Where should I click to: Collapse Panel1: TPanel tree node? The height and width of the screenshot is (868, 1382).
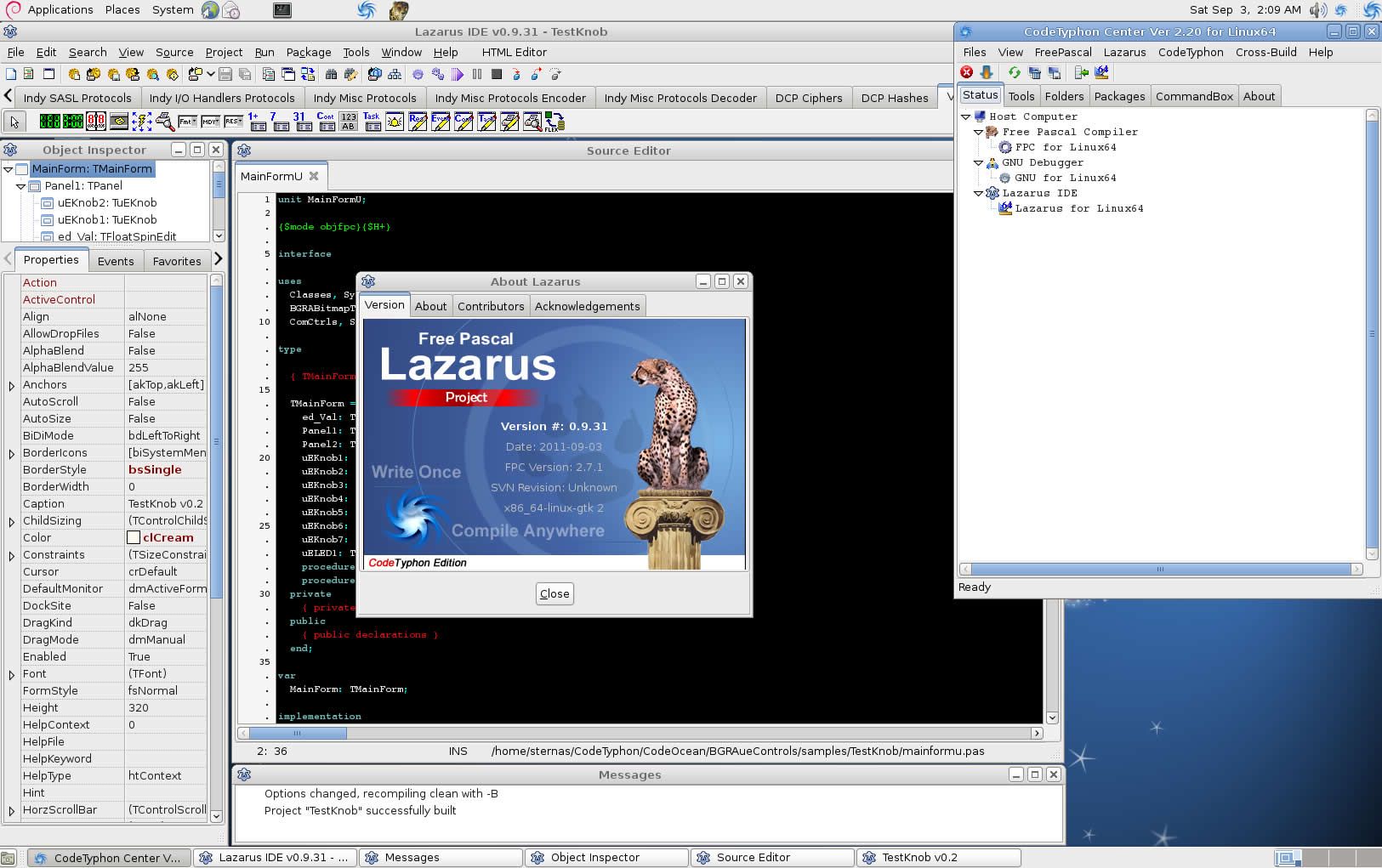pyautogui.click(x=20, y=186)
